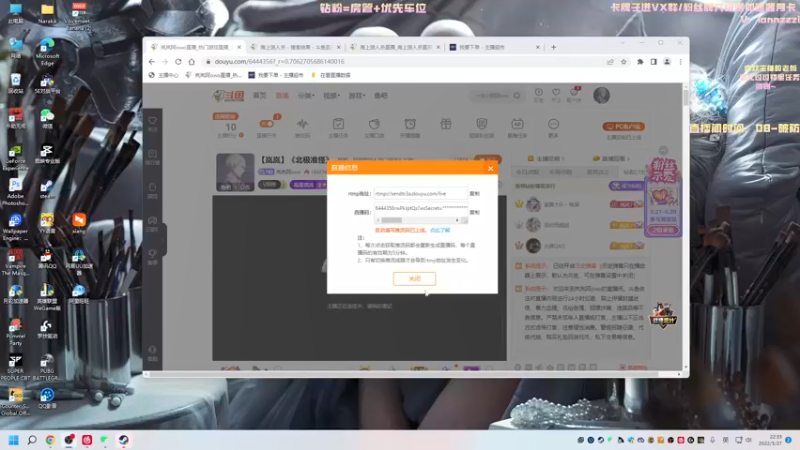Open the 鱼吧 nav item
800x450 pixels.
click(x=381, y=96)
